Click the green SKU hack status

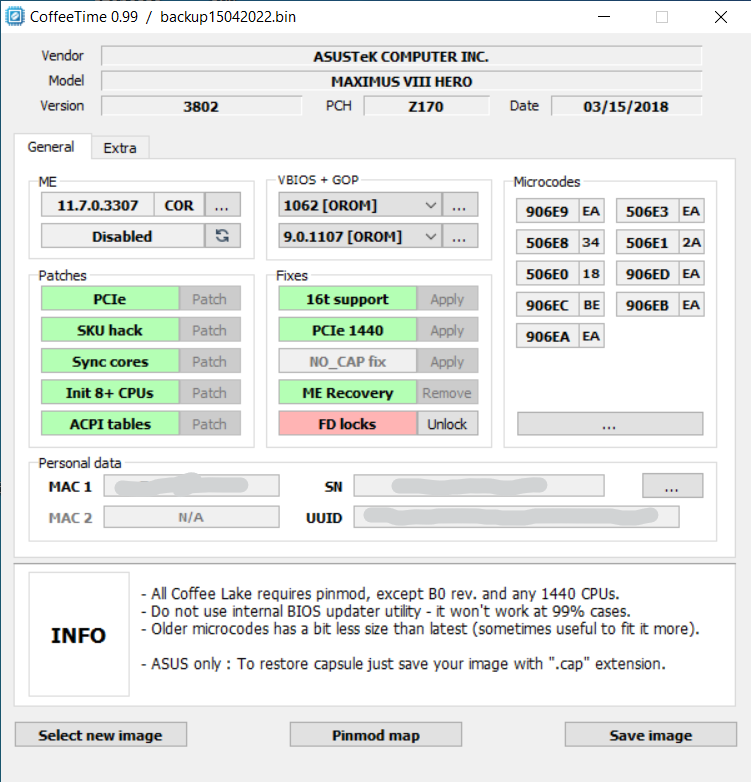(x=110, y=330)
